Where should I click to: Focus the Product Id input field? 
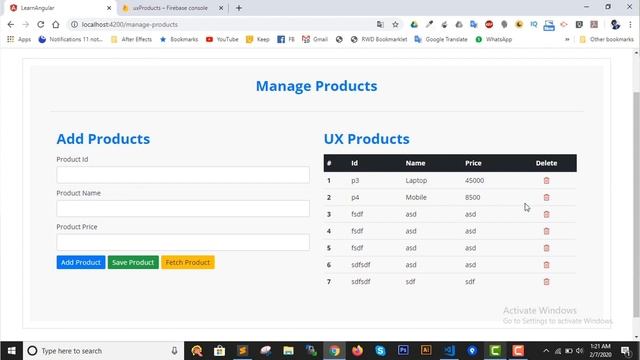[183, 175]
